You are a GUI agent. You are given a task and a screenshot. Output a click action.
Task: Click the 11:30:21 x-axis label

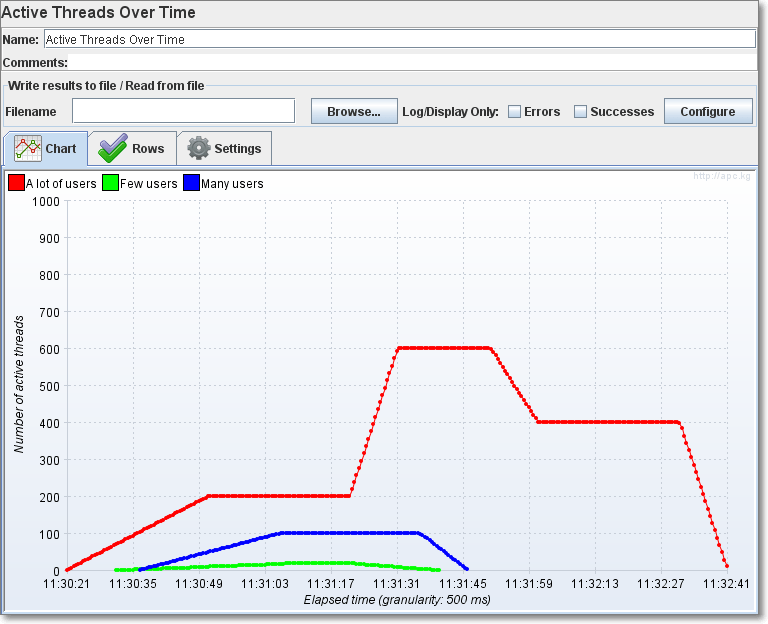click(67, 584)
